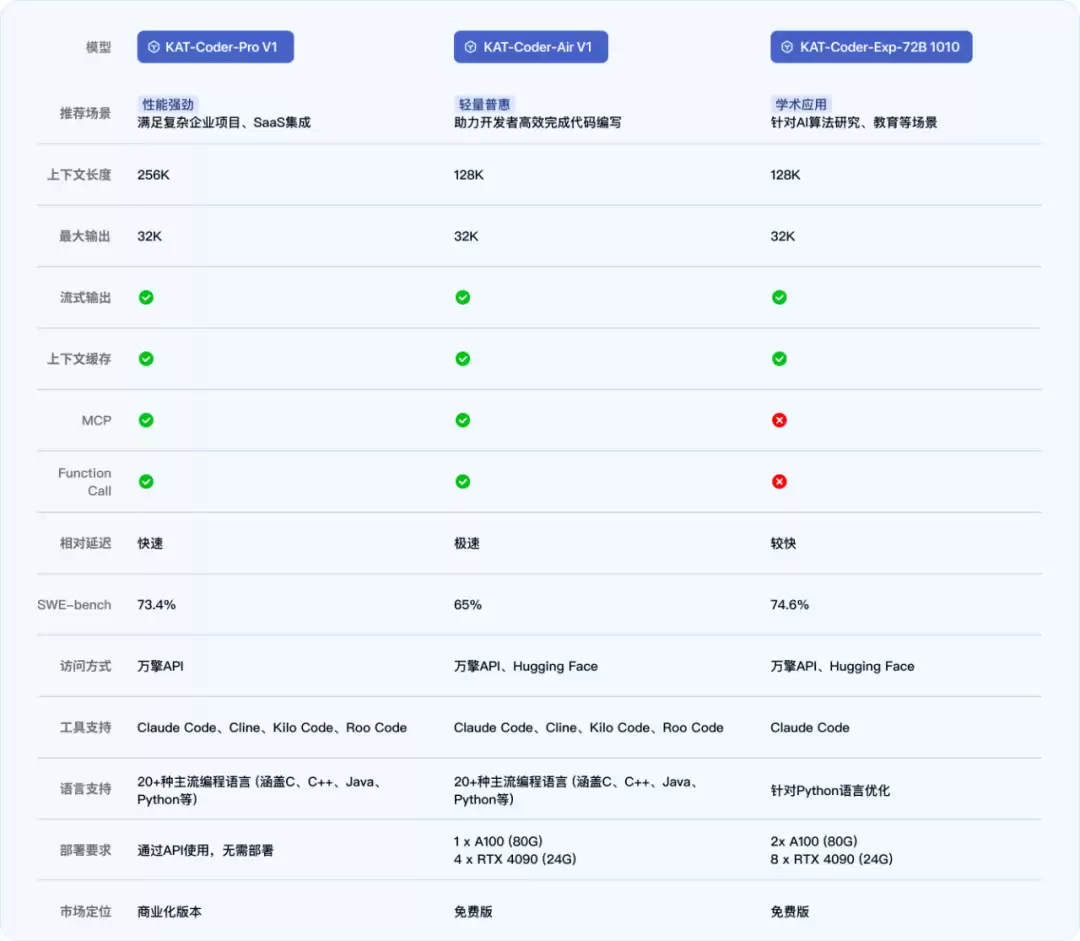Click the 流式输出 green check for KAT-Coder-Pro
1080x941 pixels.
[146, 297]
